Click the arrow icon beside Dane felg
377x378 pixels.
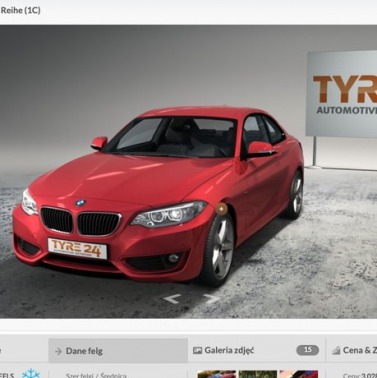(58, 351)
